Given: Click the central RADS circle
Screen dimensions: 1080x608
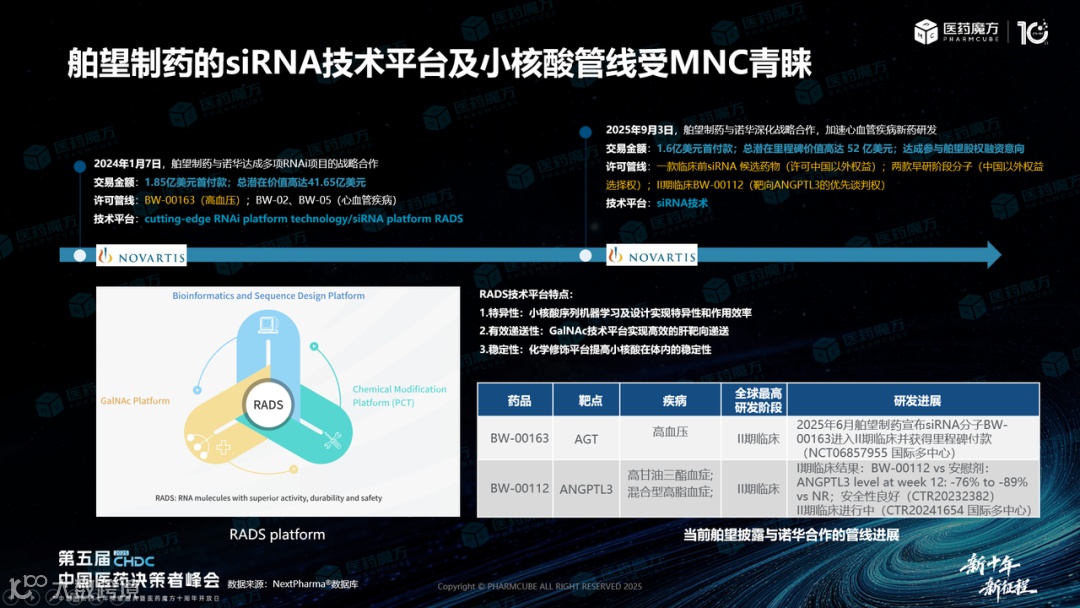Looking at the screenshot, I should (x=268, y=405).
